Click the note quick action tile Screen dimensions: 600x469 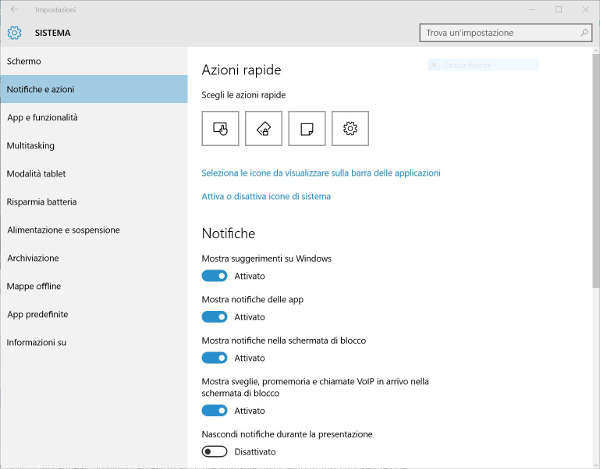[x=307, y=128]
